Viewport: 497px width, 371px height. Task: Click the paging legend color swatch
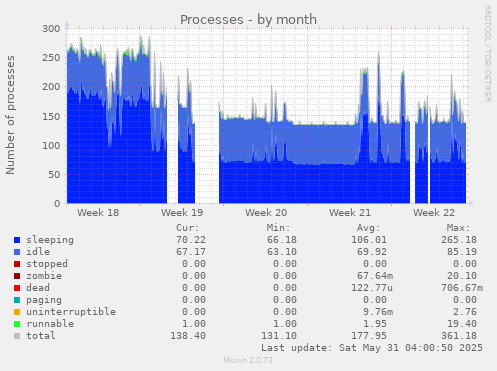point(17,300)
